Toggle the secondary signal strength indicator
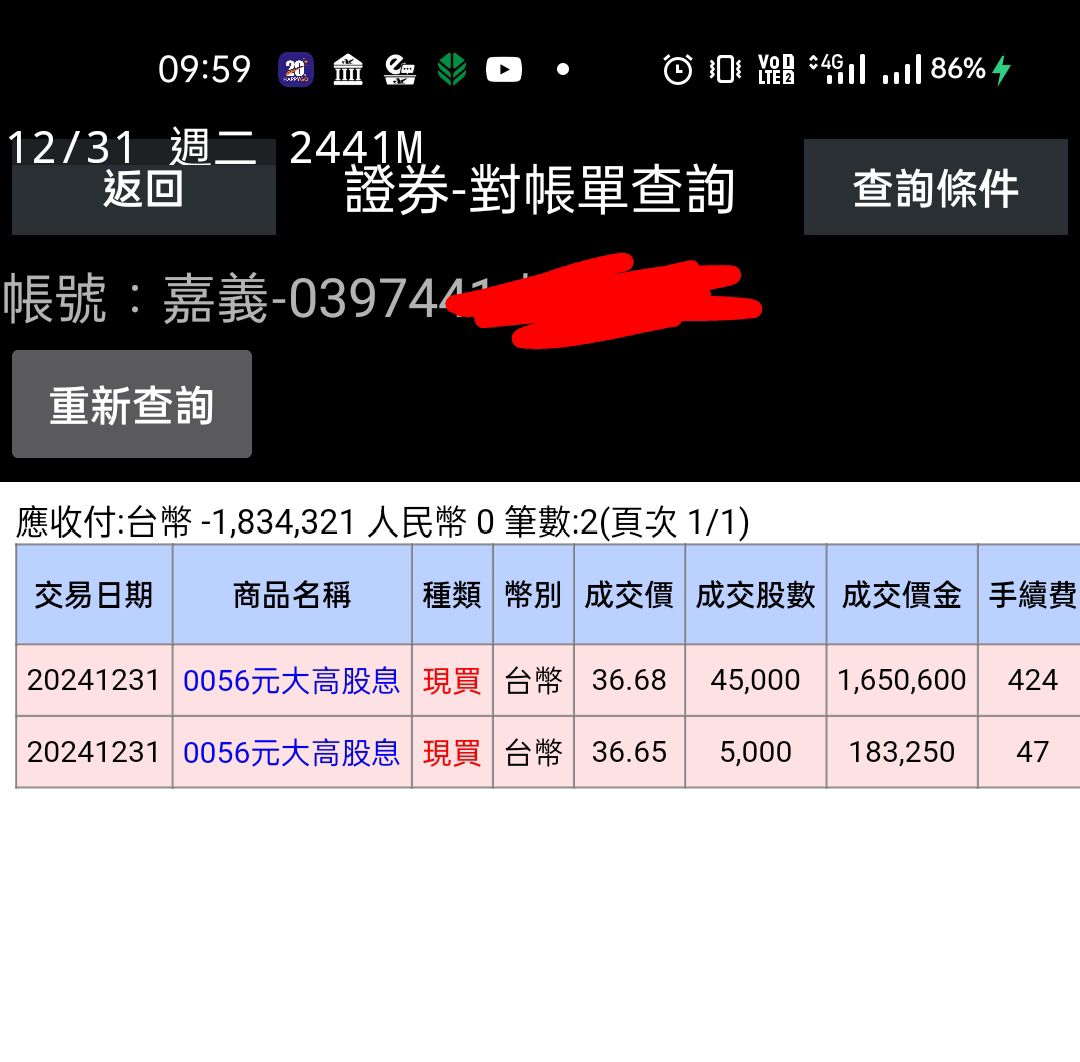The width and height of the screenshot is (1080, 1062). (x=900, y=70)
